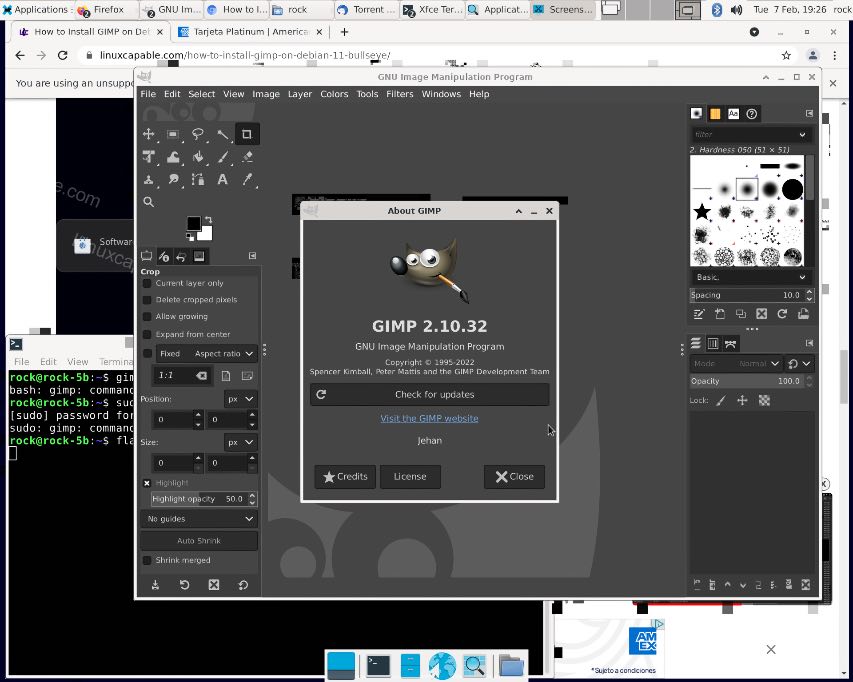Open the Channels tab
The width and height of the screenshot is (853, 682).
[x=713, y=344]
